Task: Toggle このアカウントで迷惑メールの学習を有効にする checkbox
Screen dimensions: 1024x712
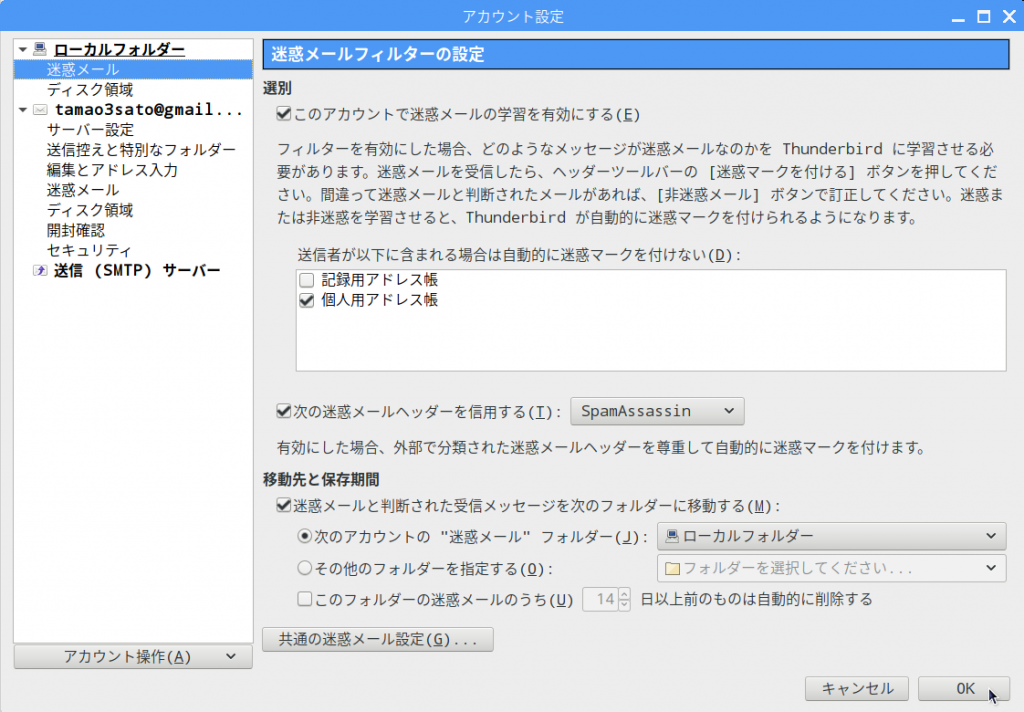Action: (283, 114)
